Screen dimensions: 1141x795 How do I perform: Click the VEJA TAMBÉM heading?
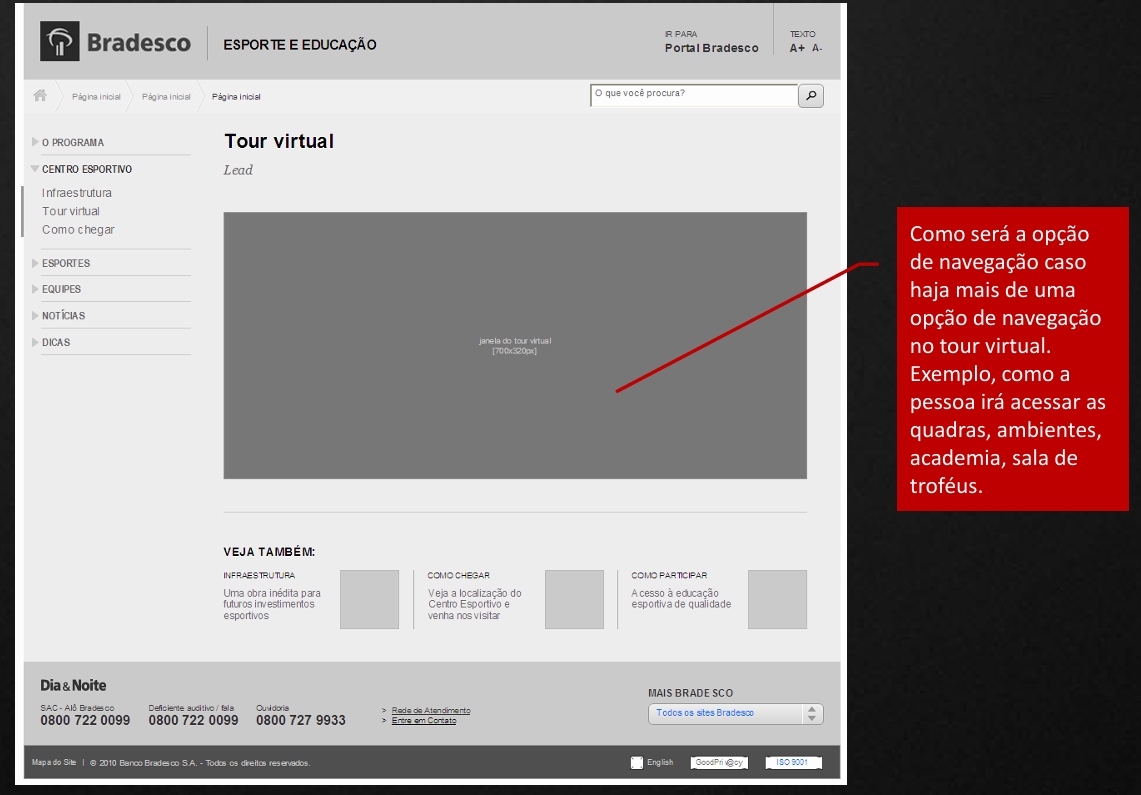269,552
